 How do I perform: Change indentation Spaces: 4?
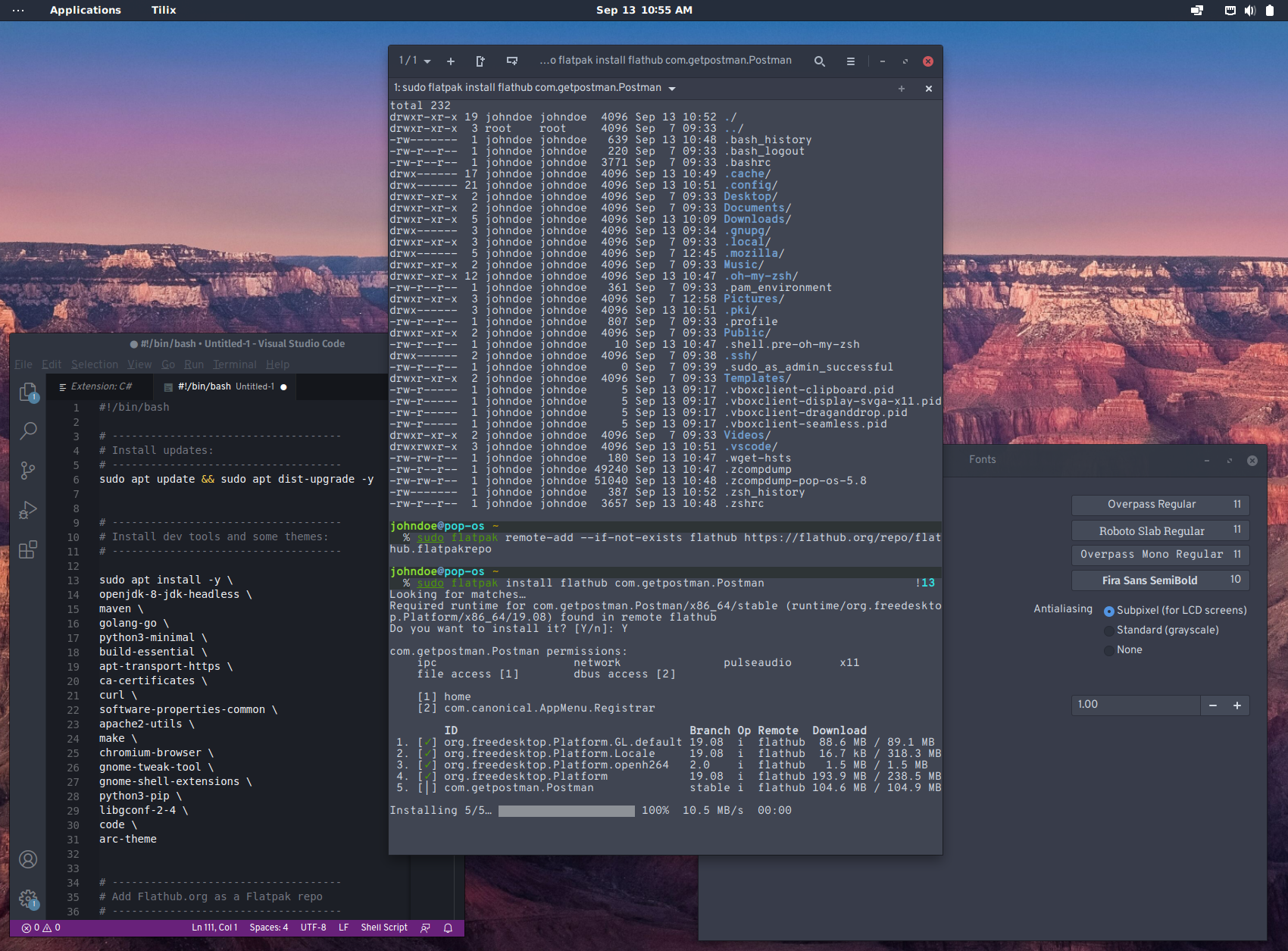point(269,928)
